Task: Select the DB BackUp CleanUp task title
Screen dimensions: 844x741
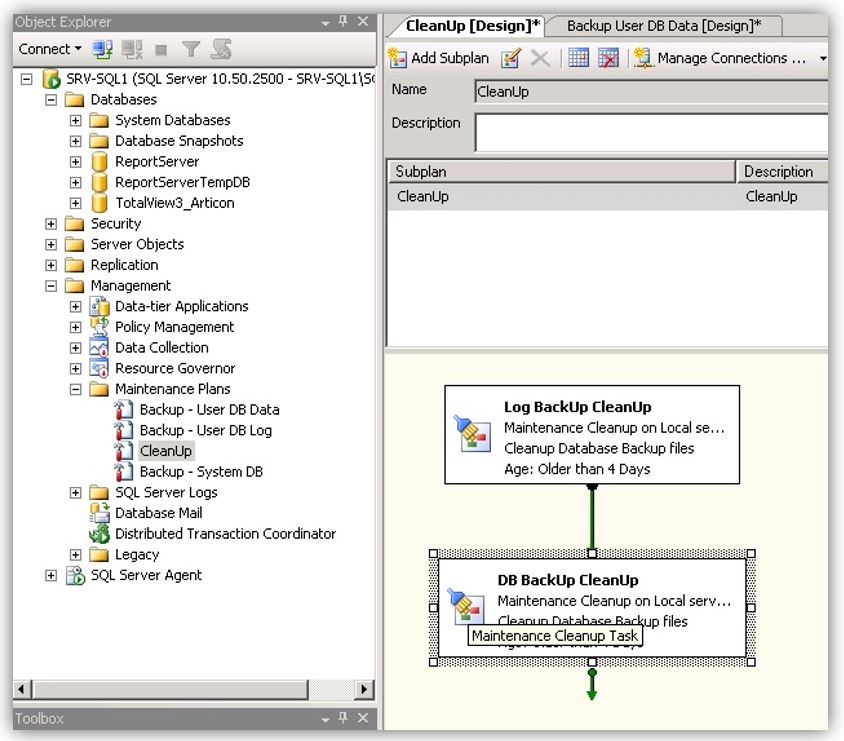Action: click(568, 580)
